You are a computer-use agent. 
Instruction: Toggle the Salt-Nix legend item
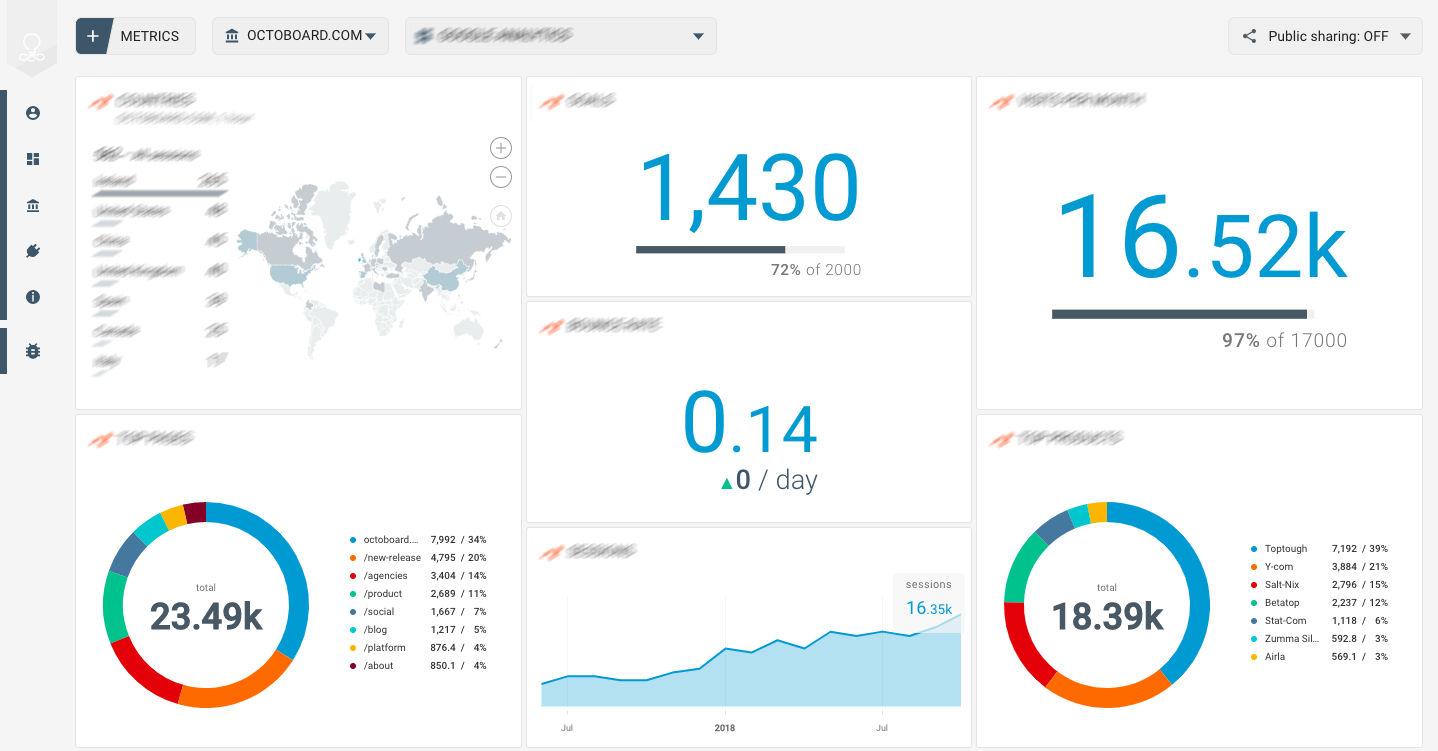coord(1284,585)
